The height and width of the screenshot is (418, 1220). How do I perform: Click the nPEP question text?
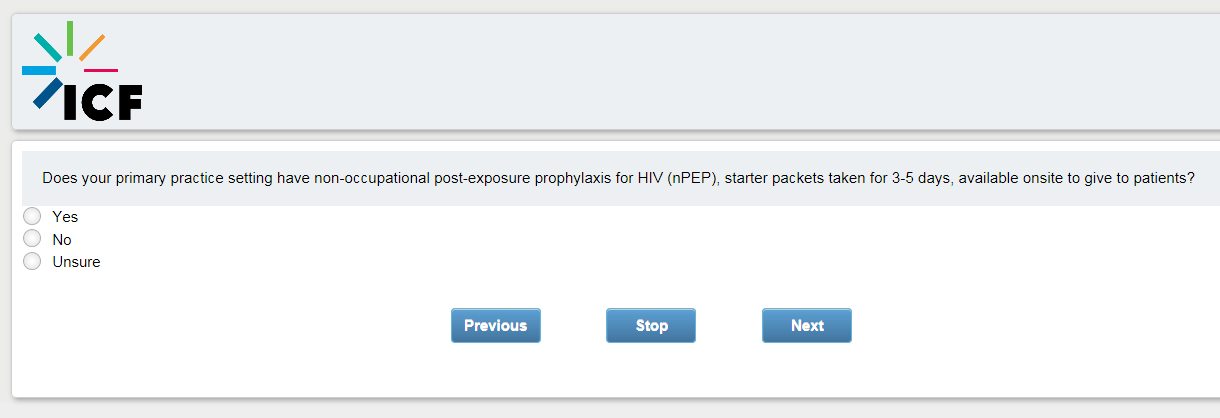400,179
